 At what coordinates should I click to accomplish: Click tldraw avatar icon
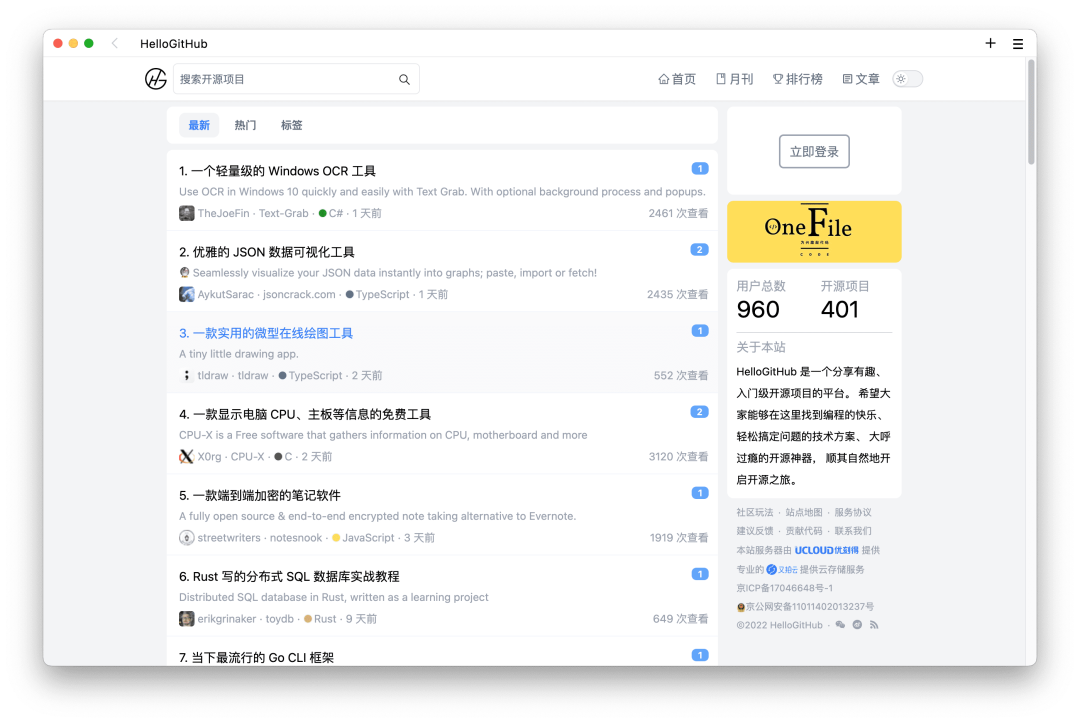click(x=187, y=375)
